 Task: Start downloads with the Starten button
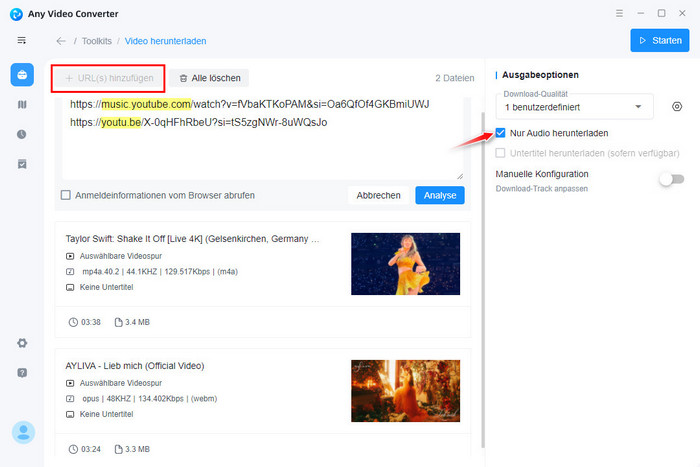[x=659, y=41]
